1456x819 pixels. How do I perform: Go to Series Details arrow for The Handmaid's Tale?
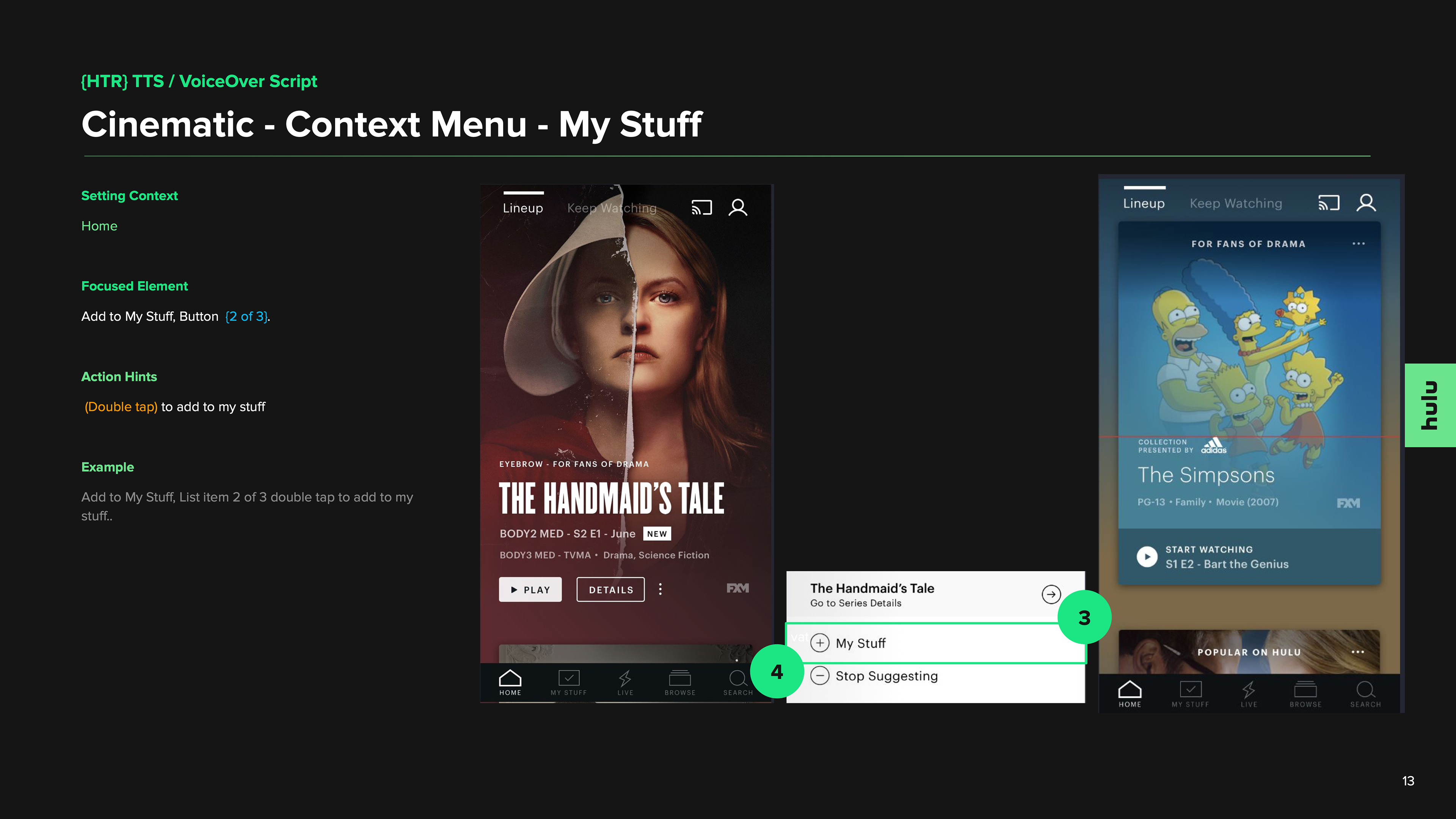(x=1051, y=594)
